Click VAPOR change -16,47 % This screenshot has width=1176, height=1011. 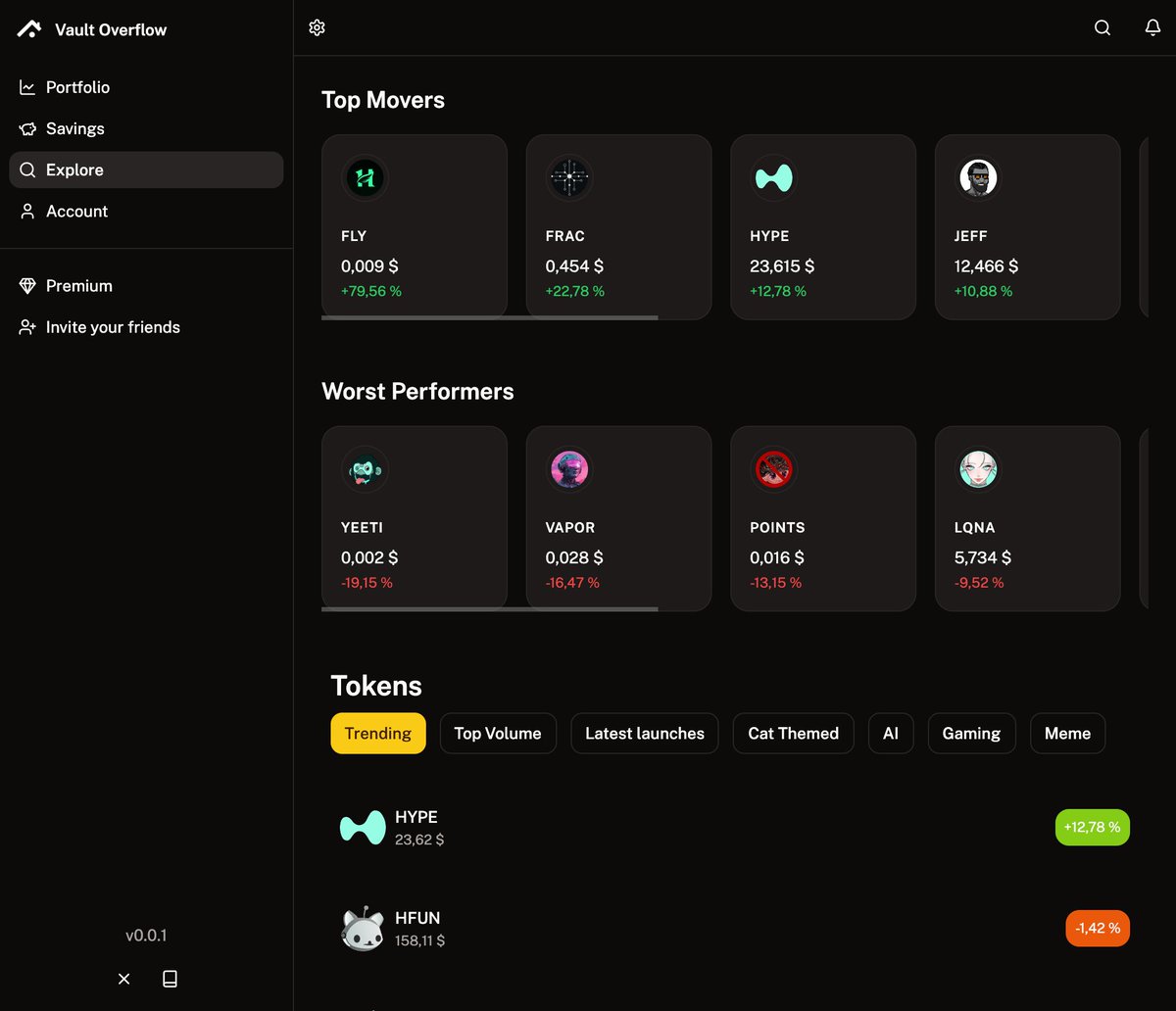(x=572, y=583)
